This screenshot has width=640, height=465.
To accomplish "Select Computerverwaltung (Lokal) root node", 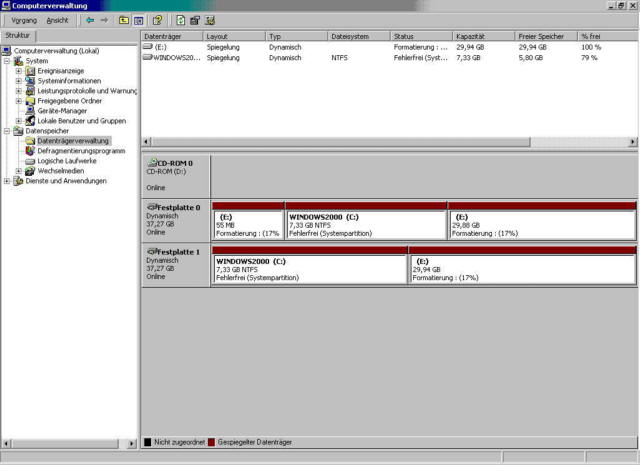I will click(56, 51).
